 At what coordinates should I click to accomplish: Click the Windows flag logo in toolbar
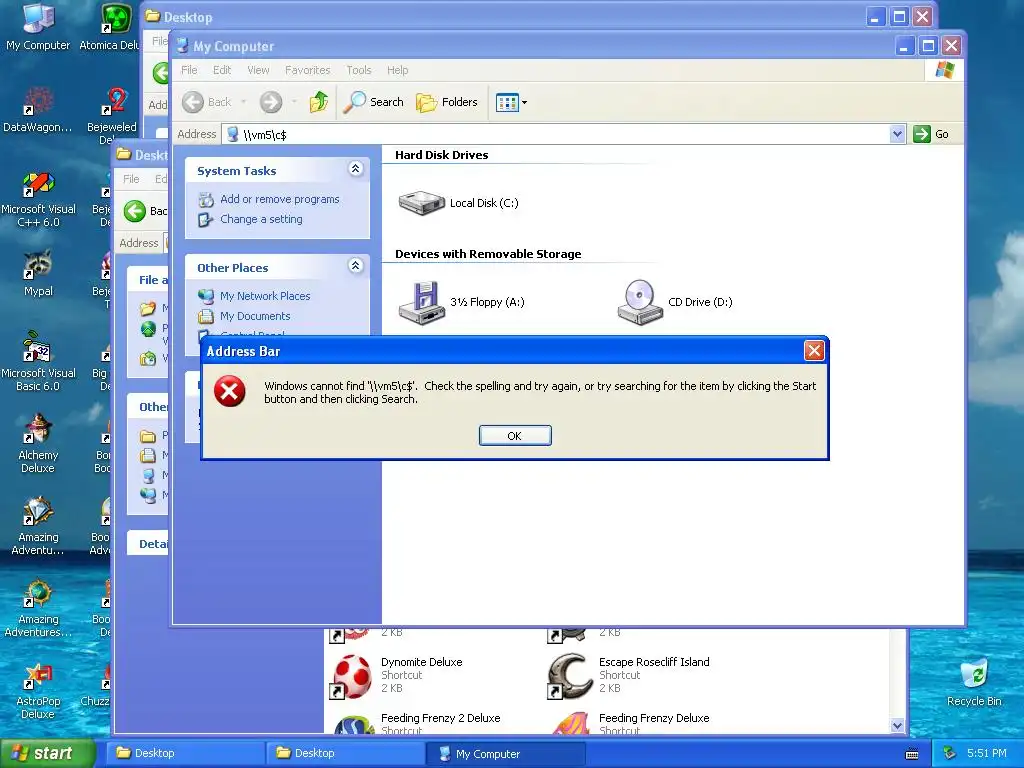coord(944,70)
